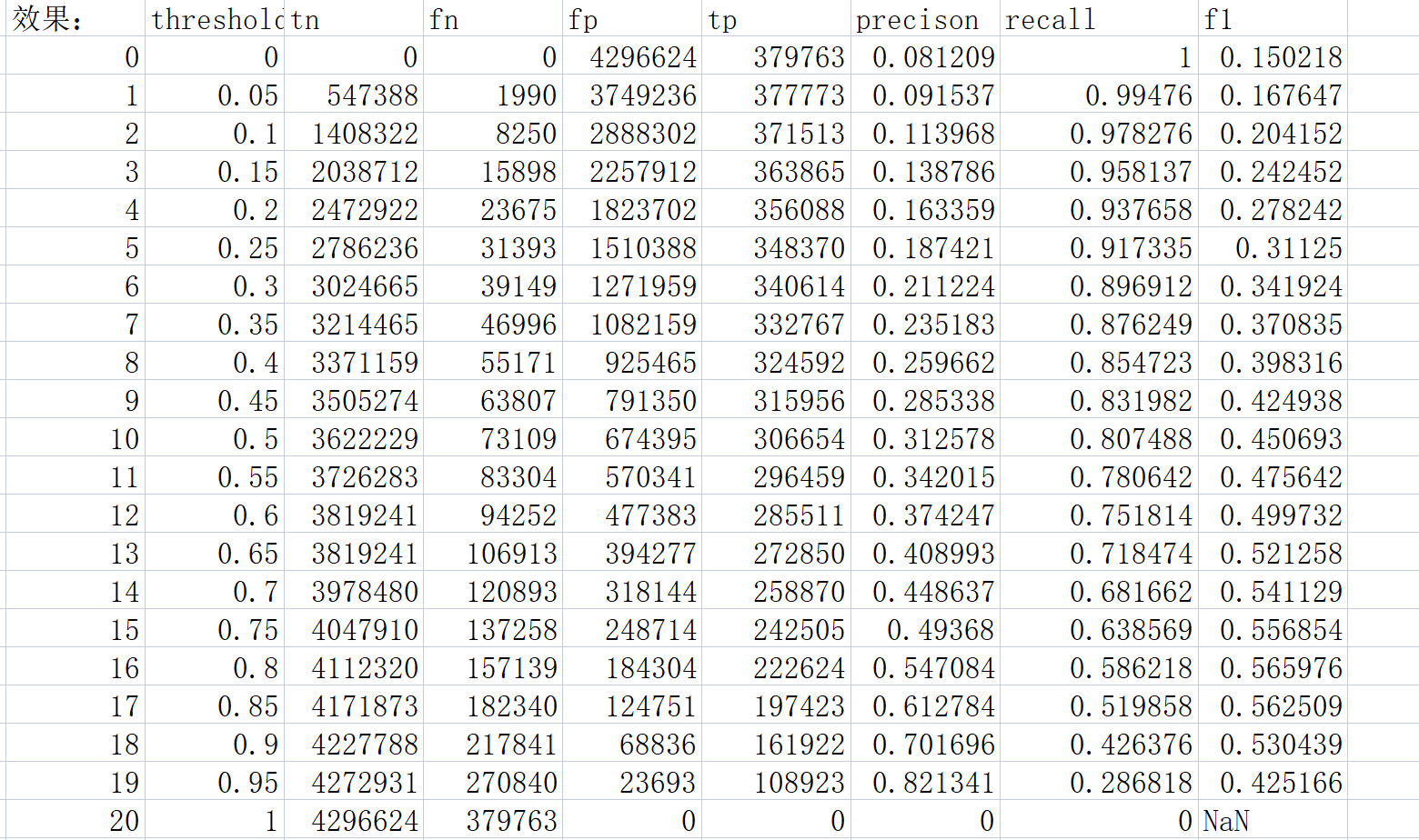Click recall value 0.99476
This screenshot has width=1419, height=840.
[x=1099, y=95]
